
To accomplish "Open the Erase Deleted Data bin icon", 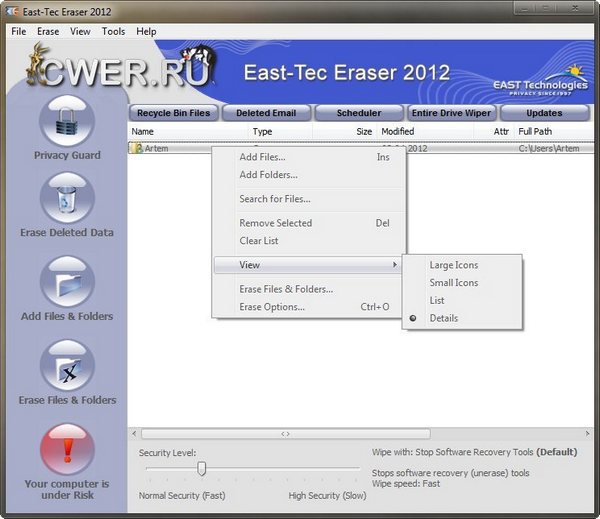I will tap(67, 198).
